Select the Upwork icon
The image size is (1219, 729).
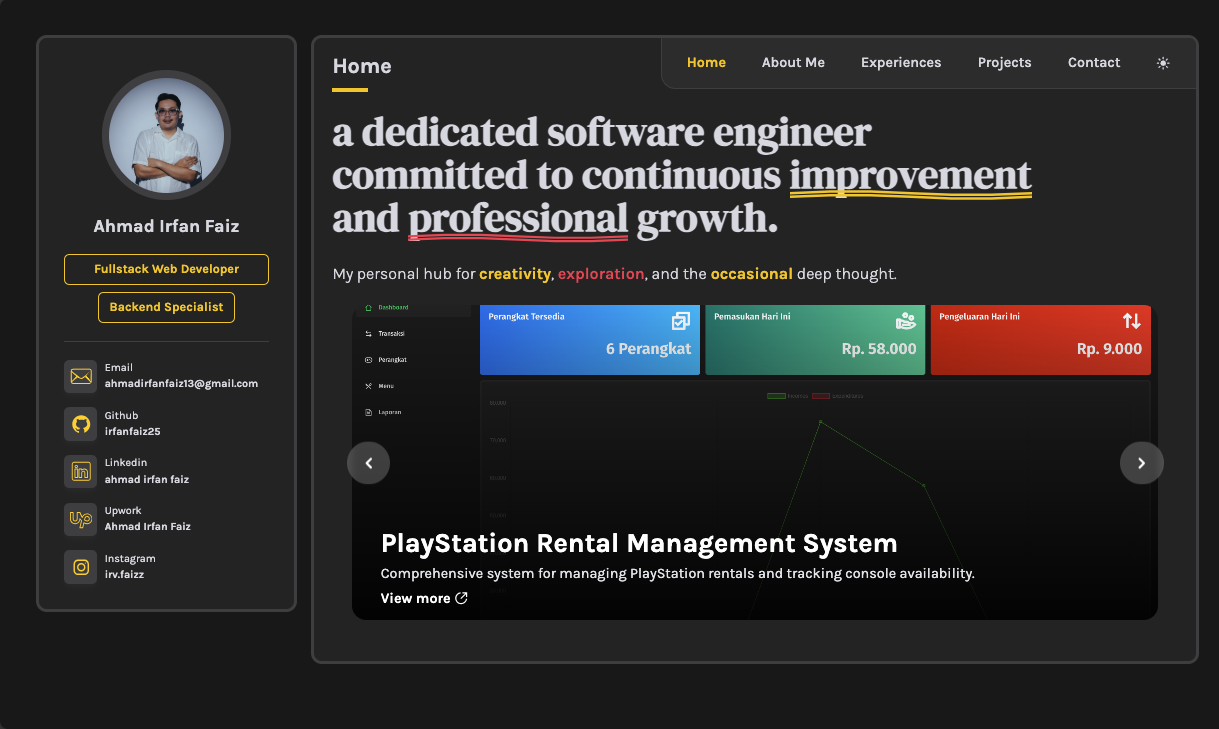pyautogui.click(x=80, y=519)
